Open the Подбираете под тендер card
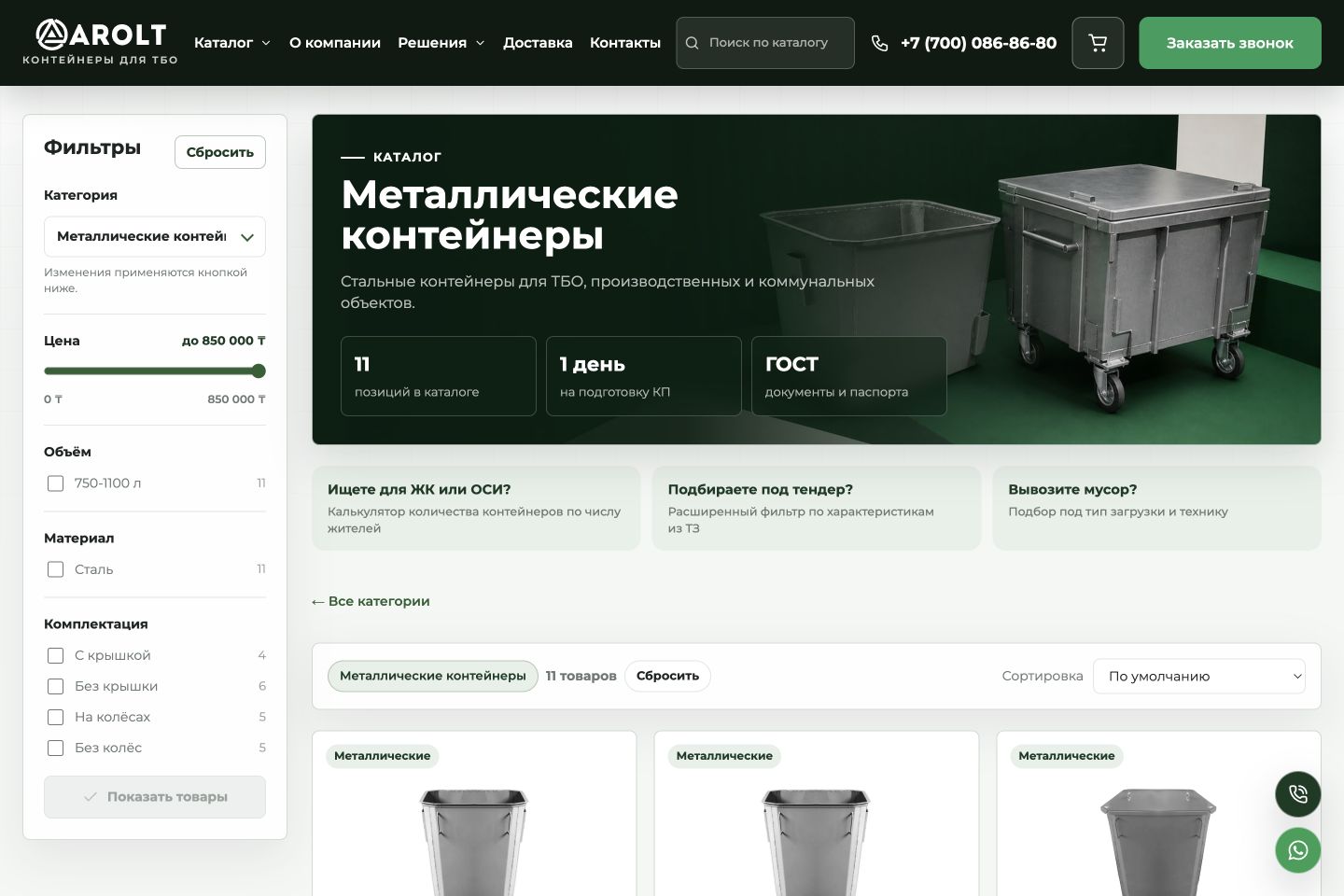 [817, 508]
